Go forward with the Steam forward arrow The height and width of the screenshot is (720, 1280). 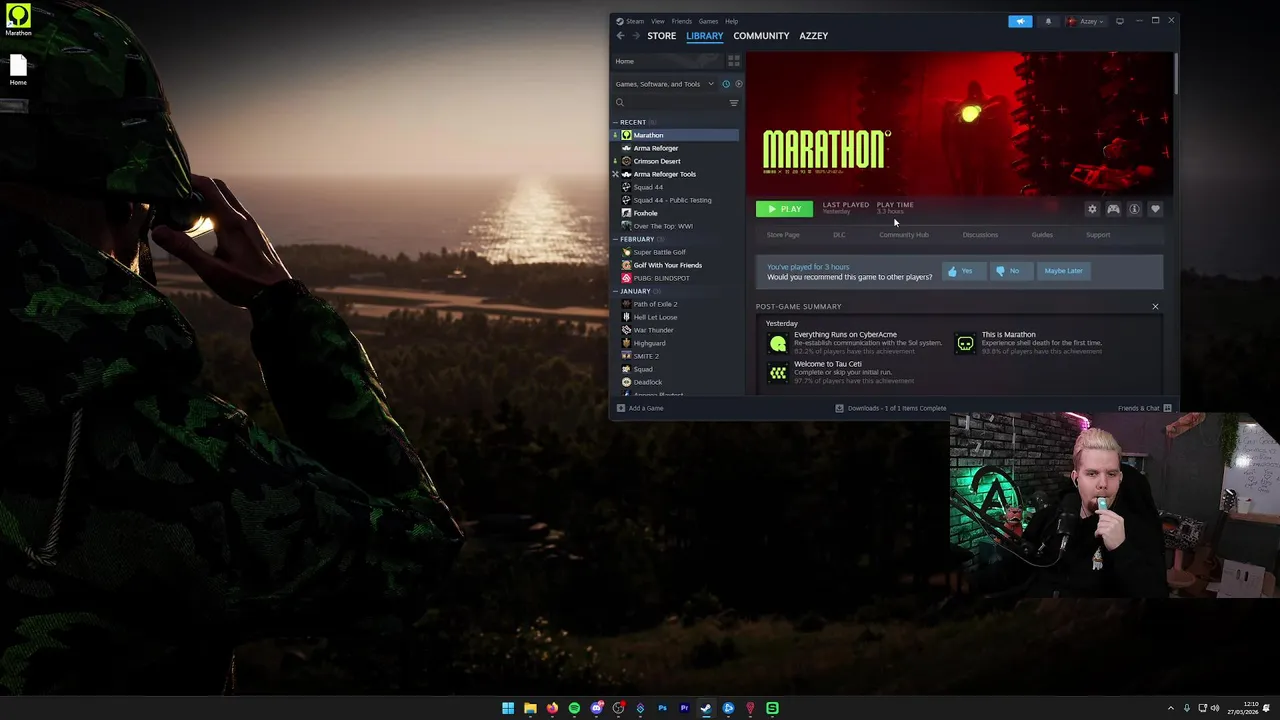pyautogui.click(x=635, y=36)
